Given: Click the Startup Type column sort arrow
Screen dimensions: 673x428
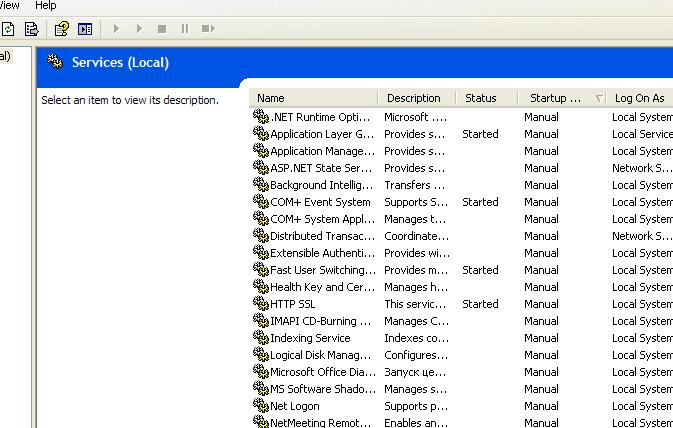Looking at the screenshot, I should [x=599, y=98].
